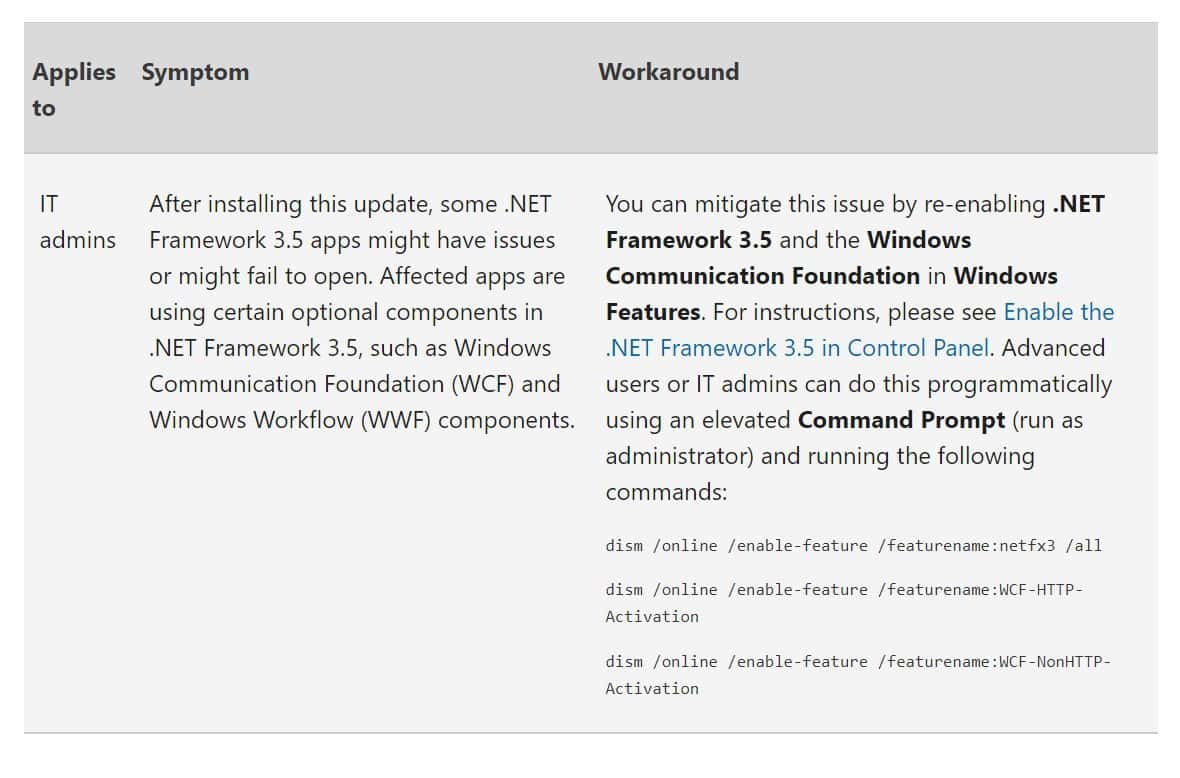This screenshot has height=778, width=1180.
Task: Click the 'You can mitigate this issue' sentence
Action: (x=826, y=204)
